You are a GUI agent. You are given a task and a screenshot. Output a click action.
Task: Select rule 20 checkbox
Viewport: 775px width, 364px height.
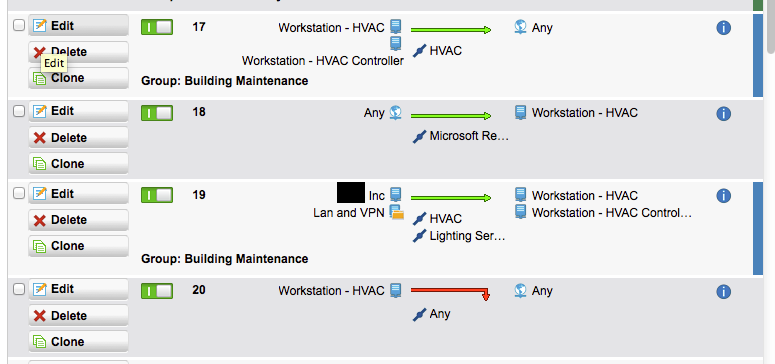[x=18, y=289]
